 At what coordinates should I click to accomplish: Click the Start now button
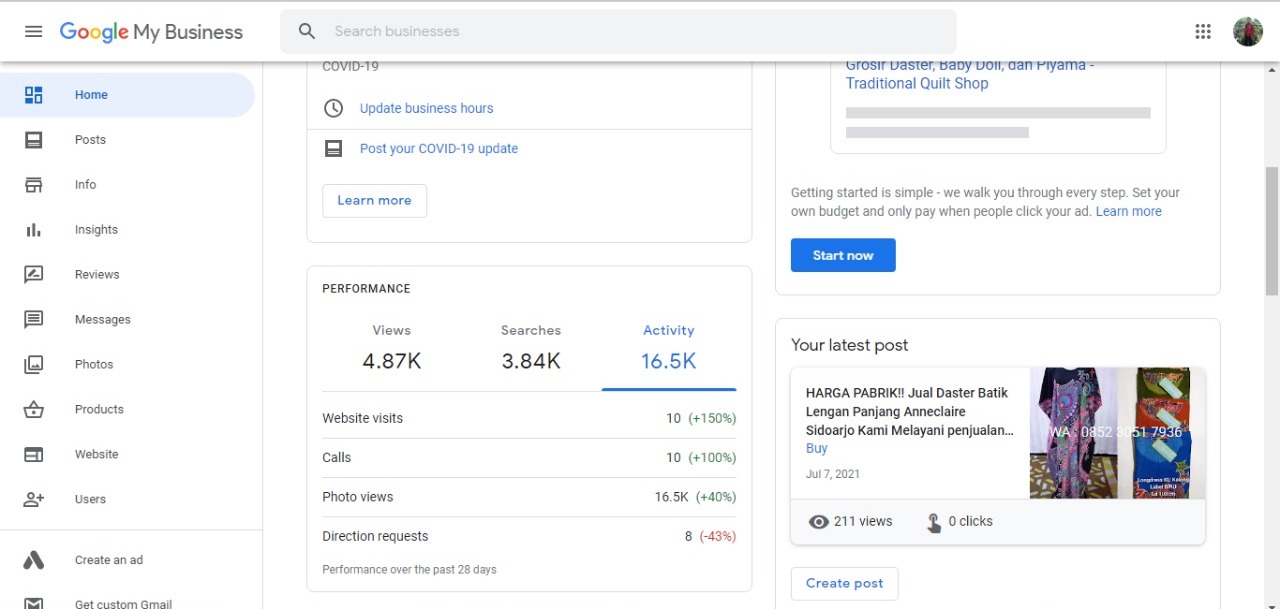843,255
